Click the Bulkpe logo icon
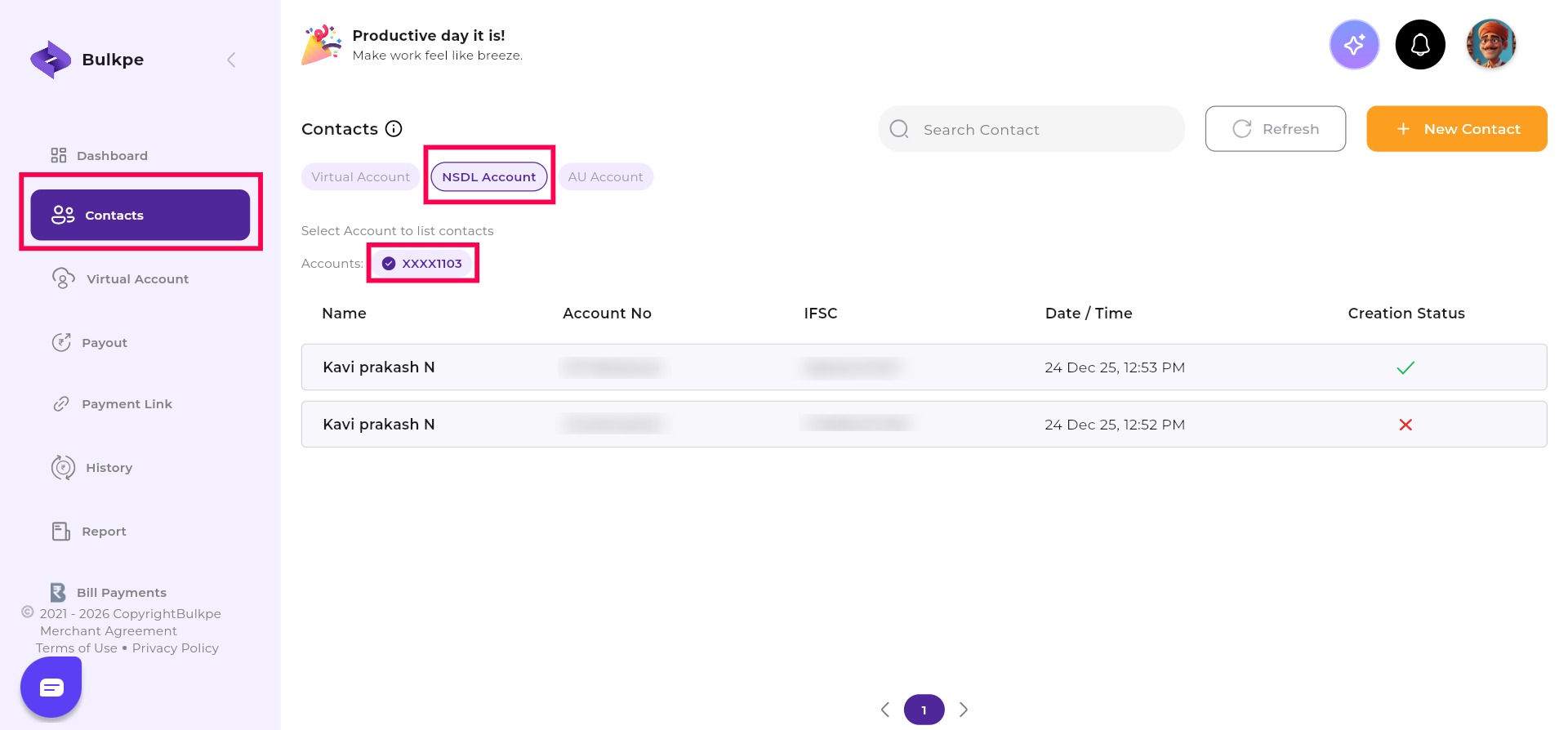This screenshot has width=1568, height=730. (51, 60)
